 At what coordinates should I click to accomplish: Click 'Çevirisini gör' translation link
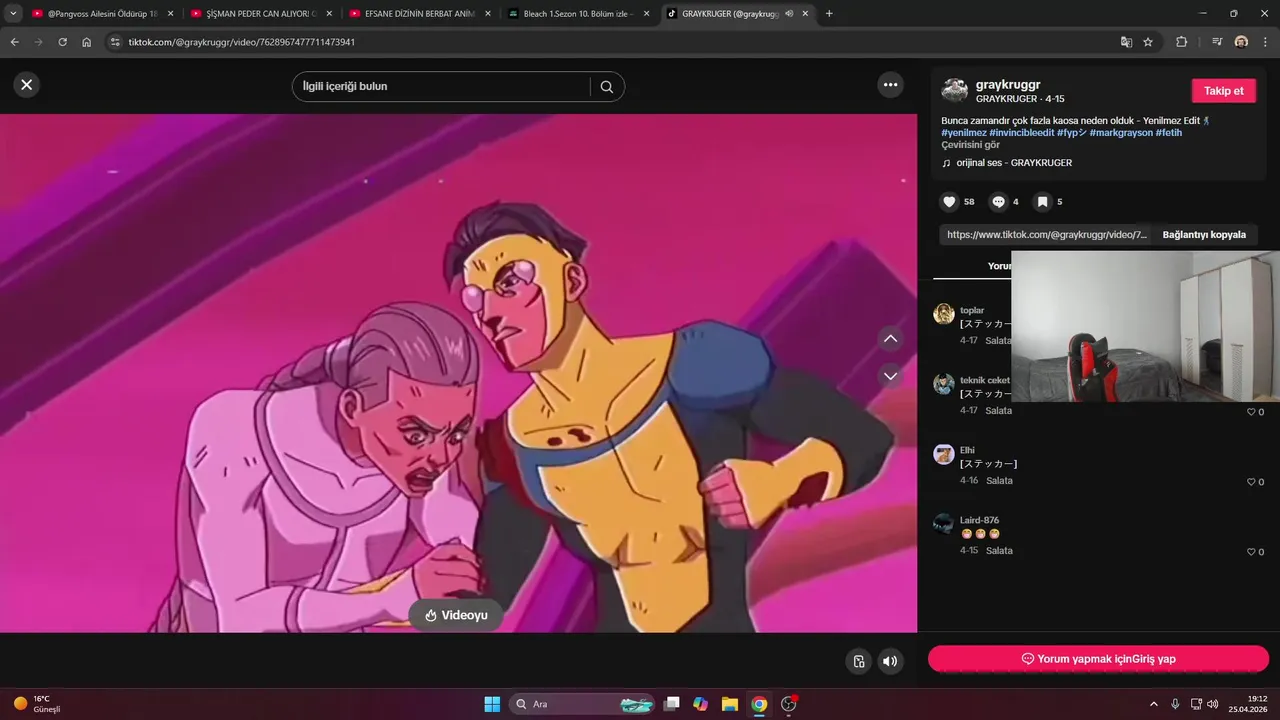coord(970,145)
